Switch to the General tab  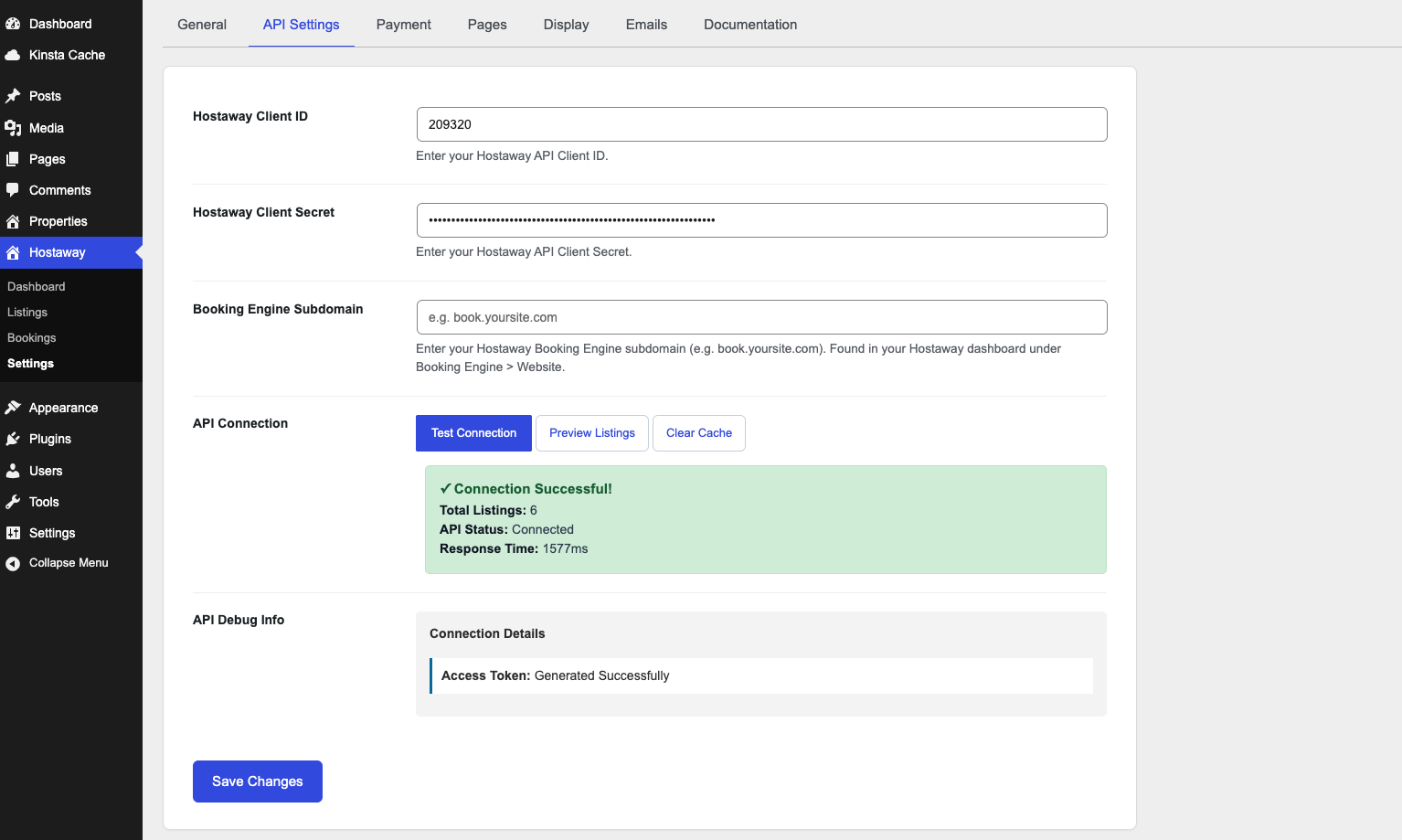click(202, 25)
